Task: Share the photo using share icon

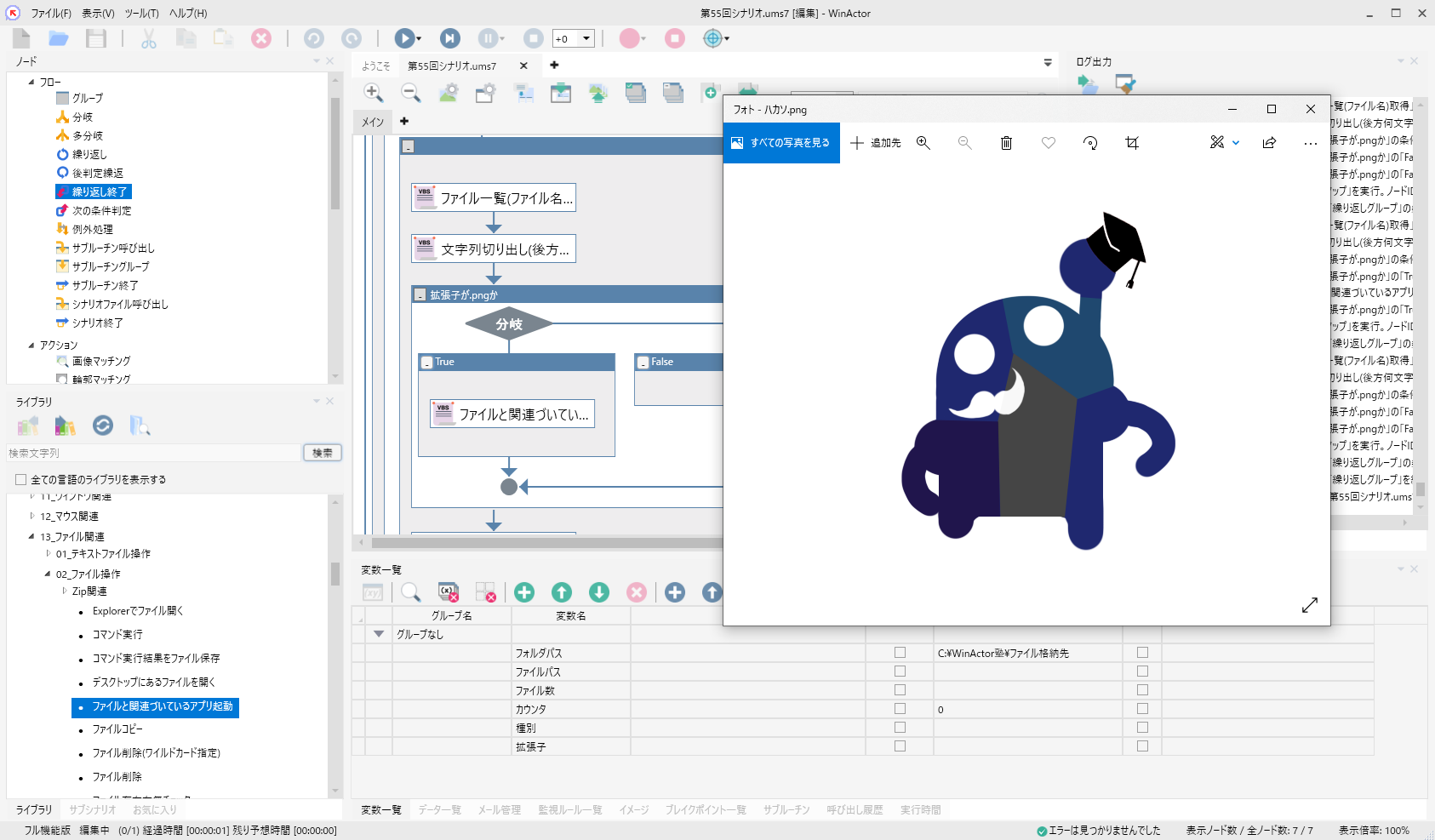Action: pyautogui.click(x=1269, y=143)
